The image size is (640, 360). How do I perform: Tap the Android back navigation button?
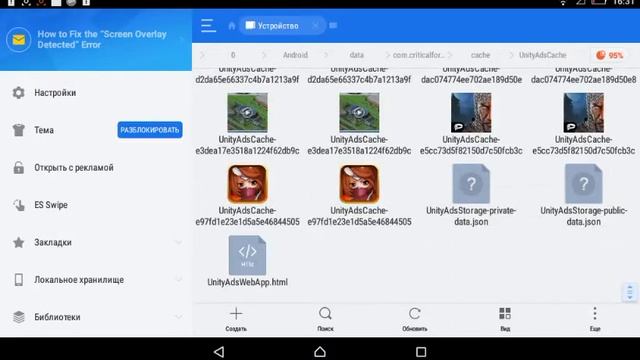click(x=219, y=351)
